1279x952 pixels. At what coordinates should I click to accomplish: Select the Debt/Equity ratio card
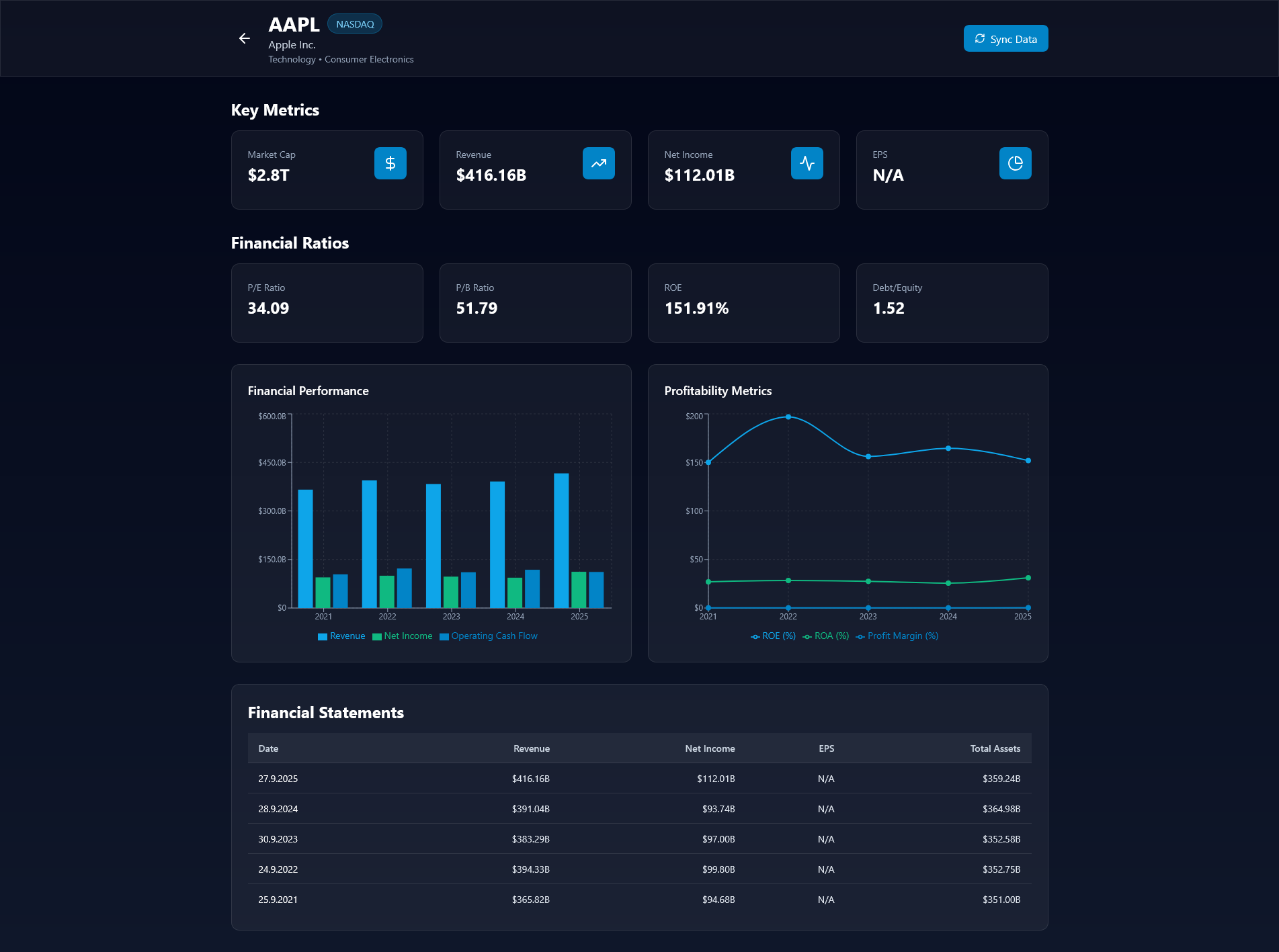[952, 303]
